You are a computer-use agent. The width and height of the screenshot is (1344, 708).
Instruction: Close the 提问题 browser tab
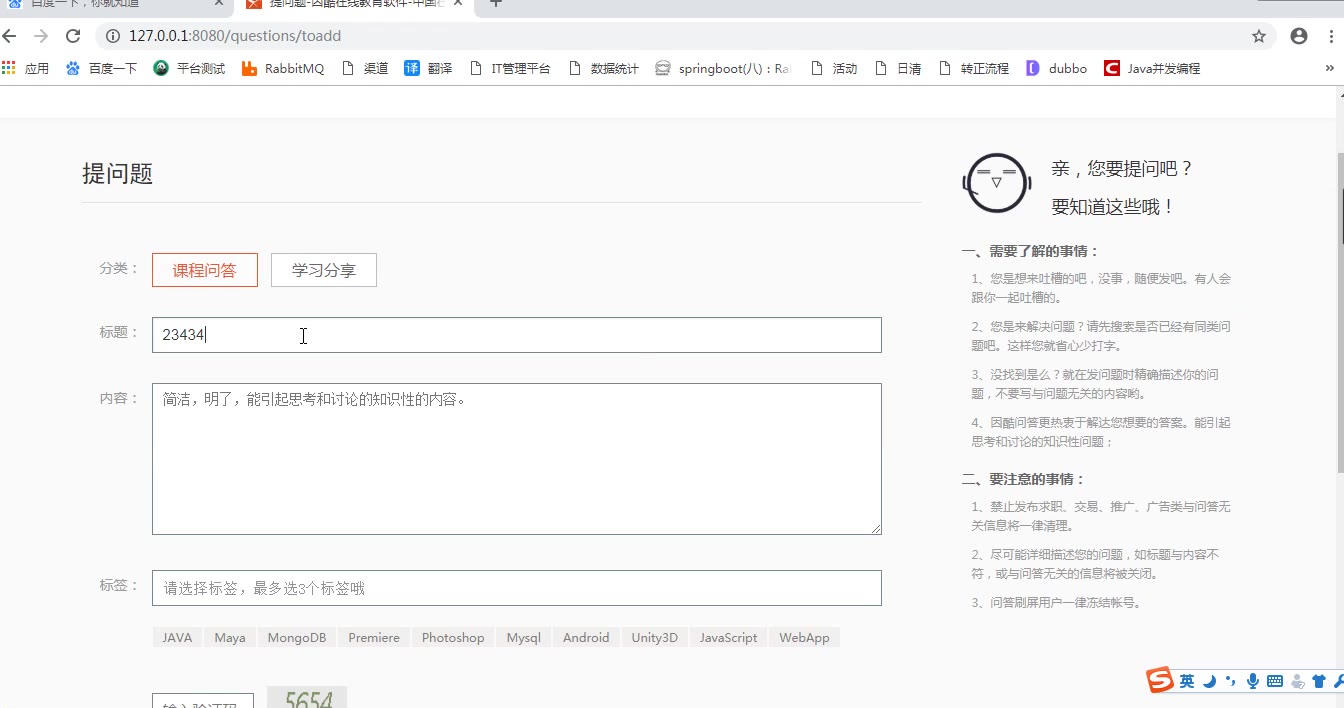456,3
